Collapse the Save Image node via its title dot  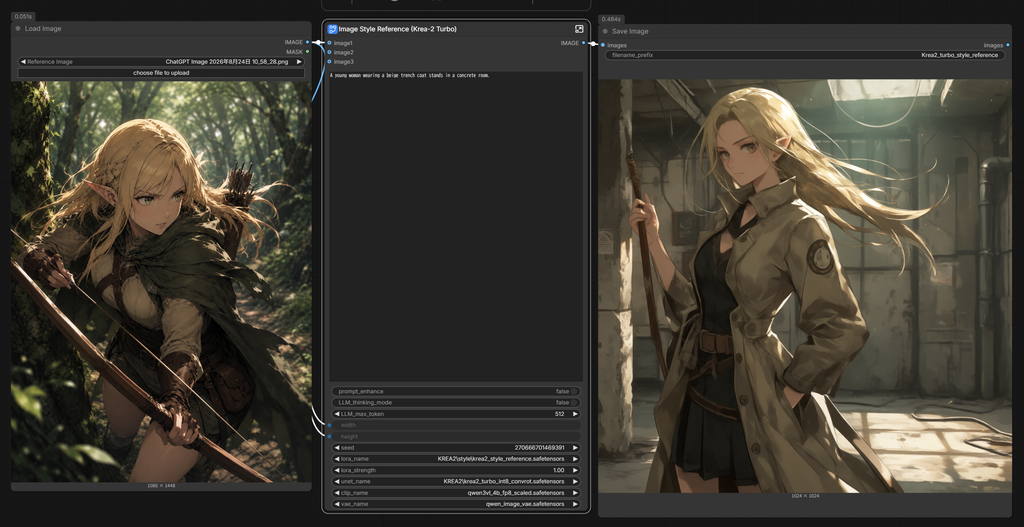605,31
